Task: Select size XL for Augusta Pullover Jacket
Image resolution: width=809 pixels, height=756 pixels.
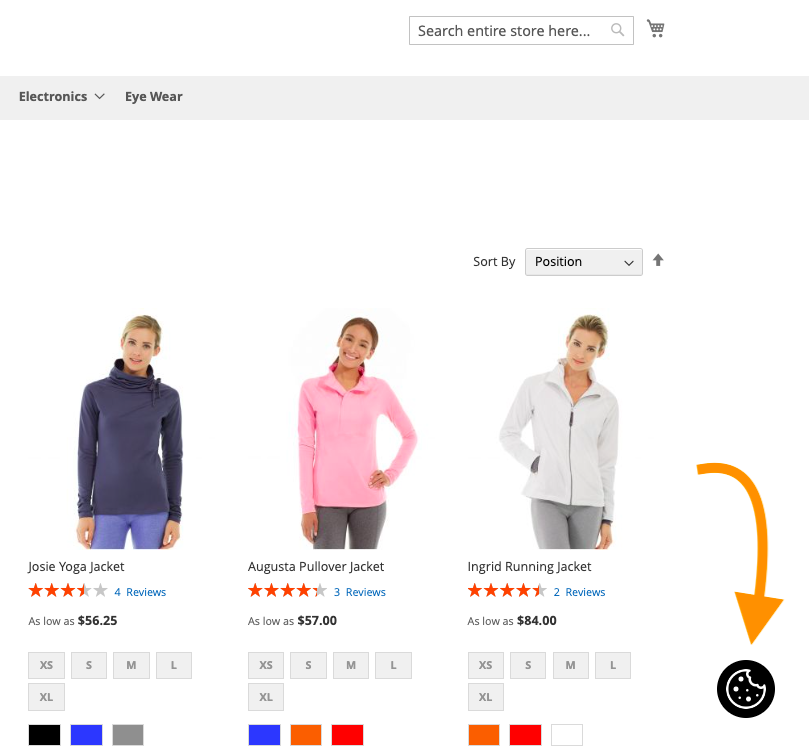Action: (266, 697)
